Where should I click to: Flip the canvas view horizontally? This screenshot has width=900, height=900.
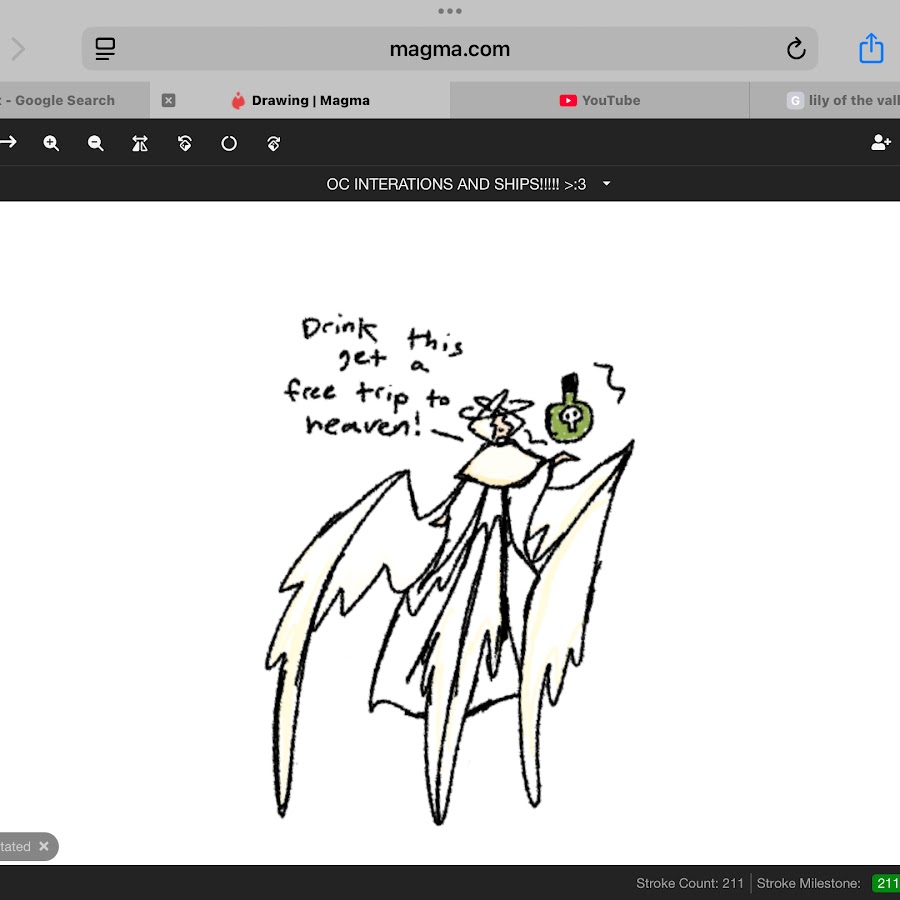point(140,143)
